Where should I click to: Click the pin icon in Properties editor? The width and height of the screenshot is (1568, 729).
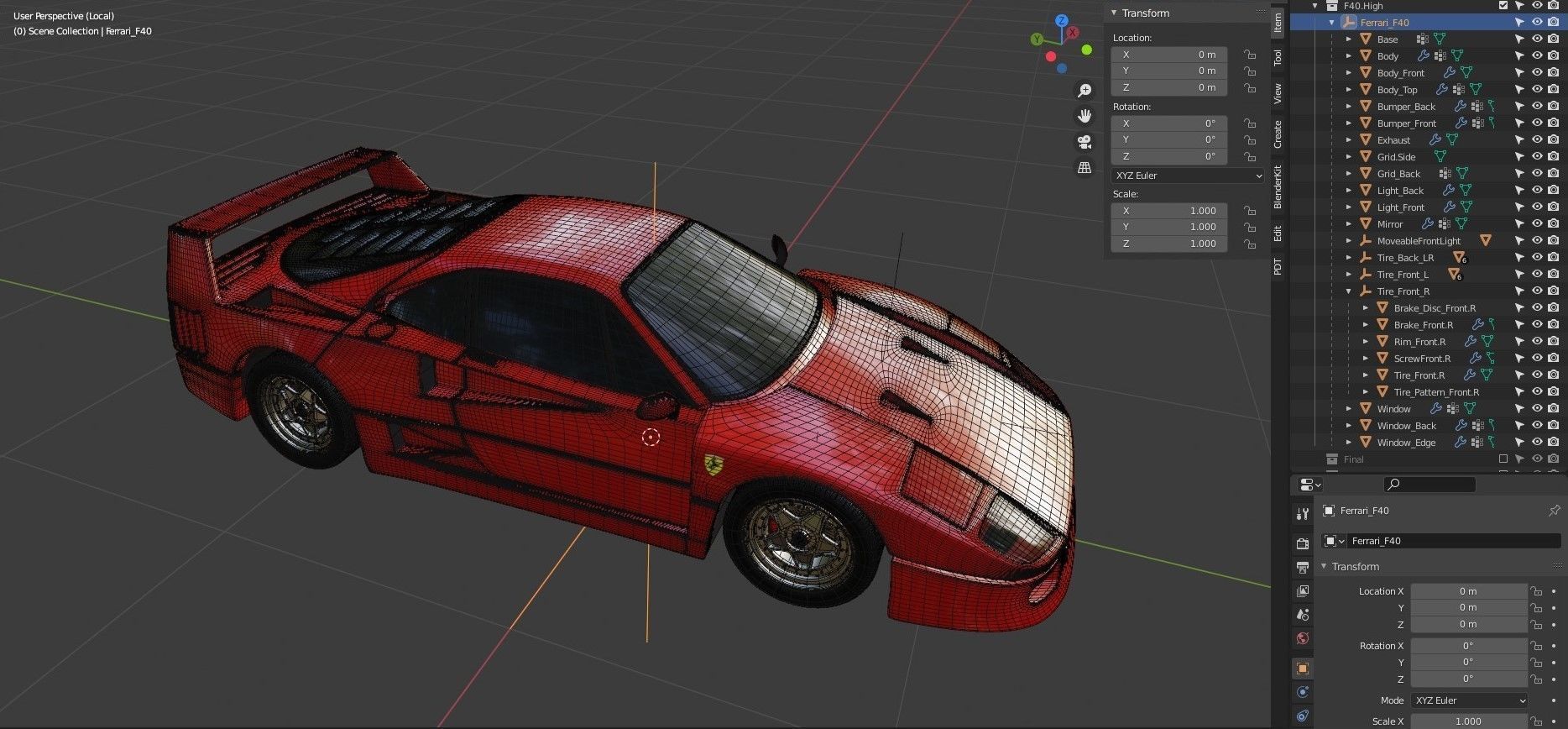click(x=1554, y=511)
